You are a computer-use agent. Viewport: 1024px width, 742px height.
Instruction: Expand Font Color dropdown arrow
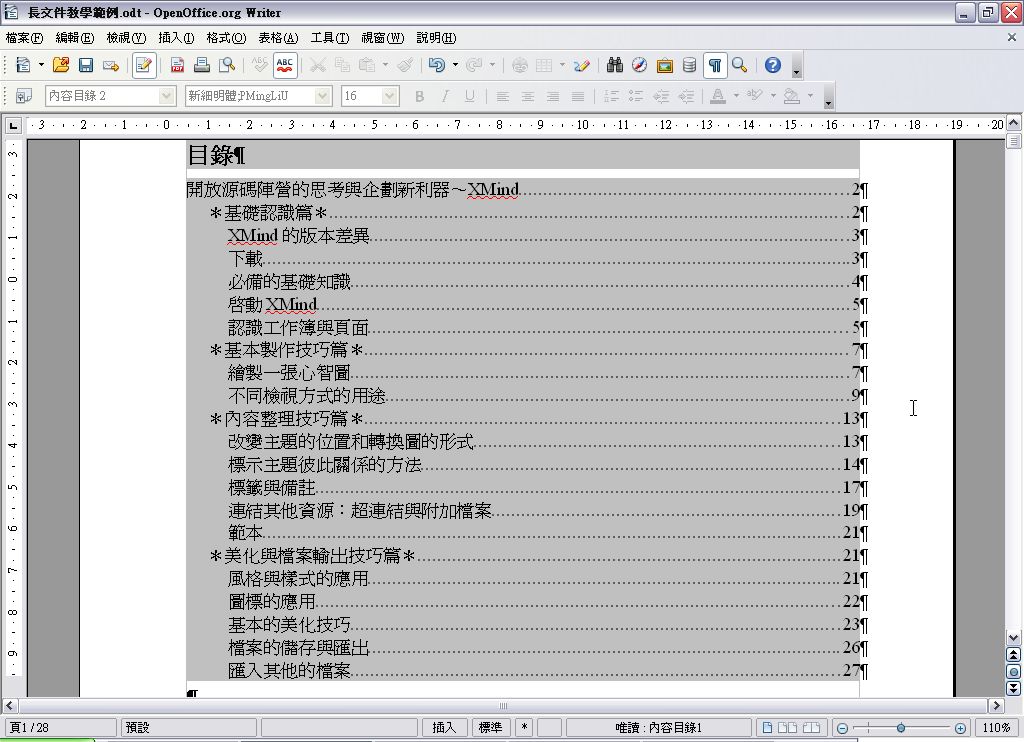(x=736, y=96)
